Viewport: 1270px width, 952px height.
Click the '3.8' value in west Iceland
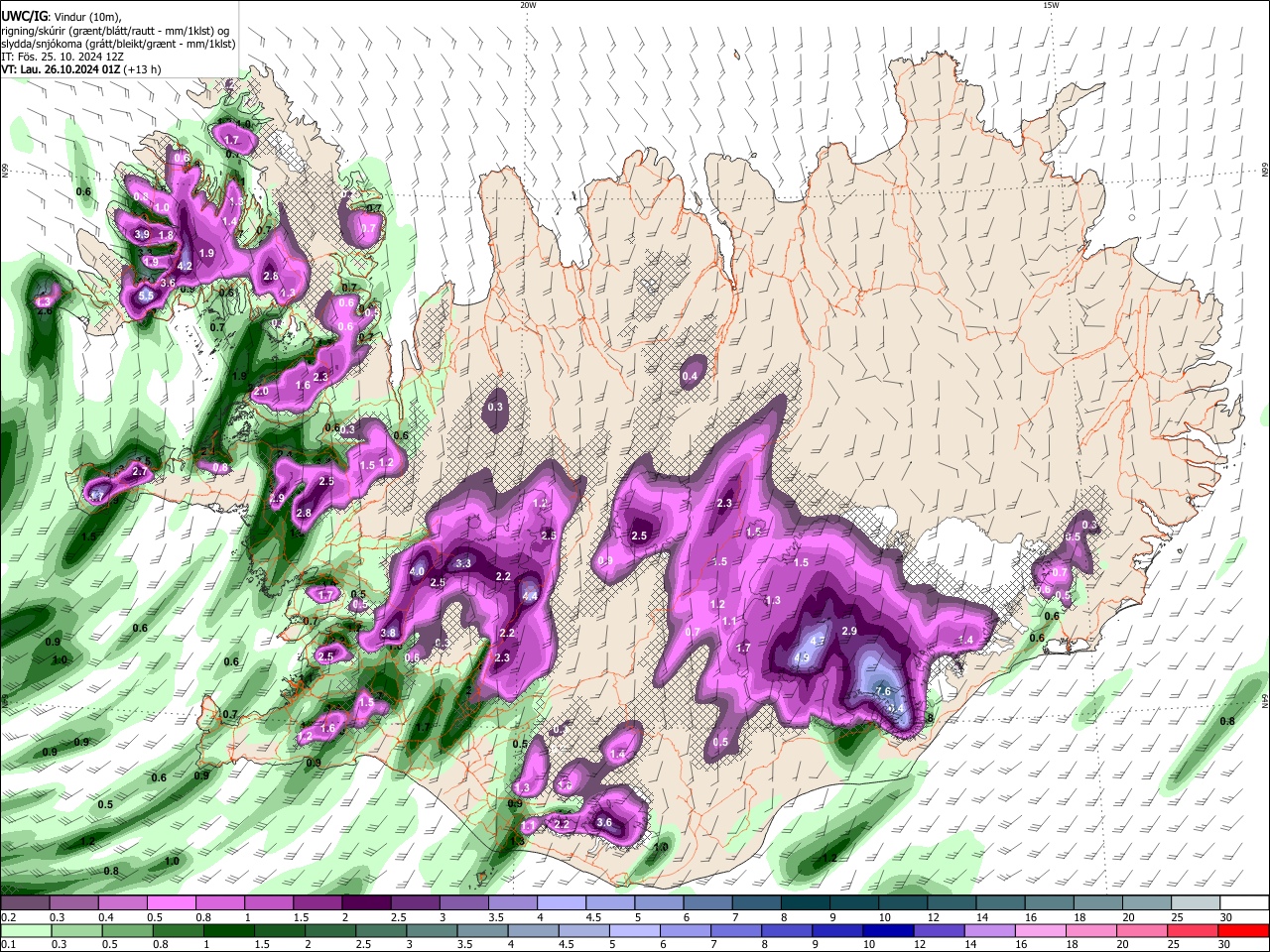pyautogui.click(x=389, y=633)
